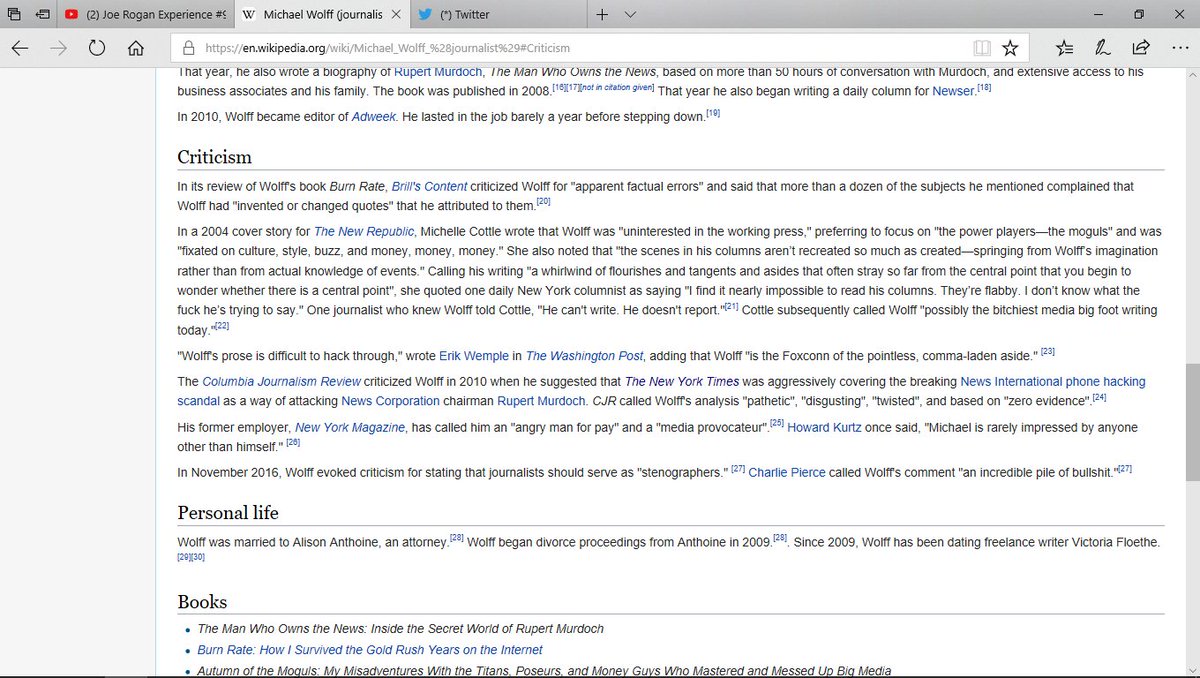Click the padlock site security icon
1200x678 pixels.
(x=187, y=48)
